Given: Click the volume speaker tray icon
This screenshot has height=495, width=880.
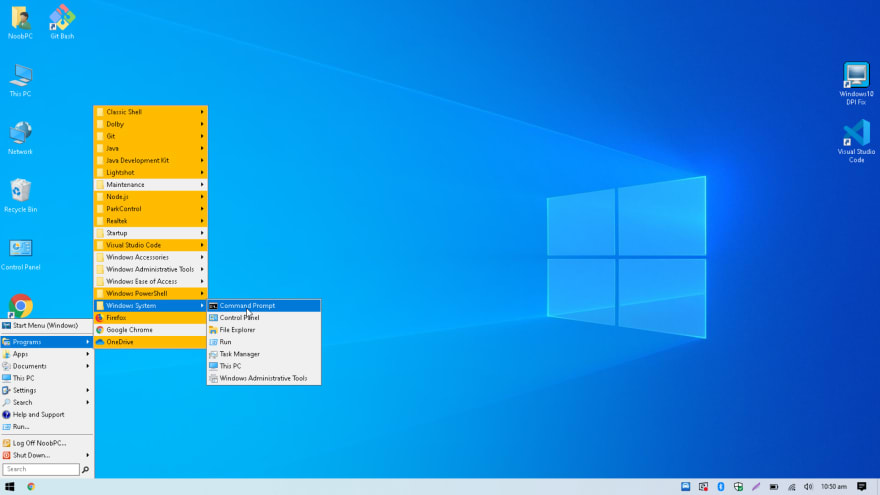Looking at the screenshot, I should 808,487.
